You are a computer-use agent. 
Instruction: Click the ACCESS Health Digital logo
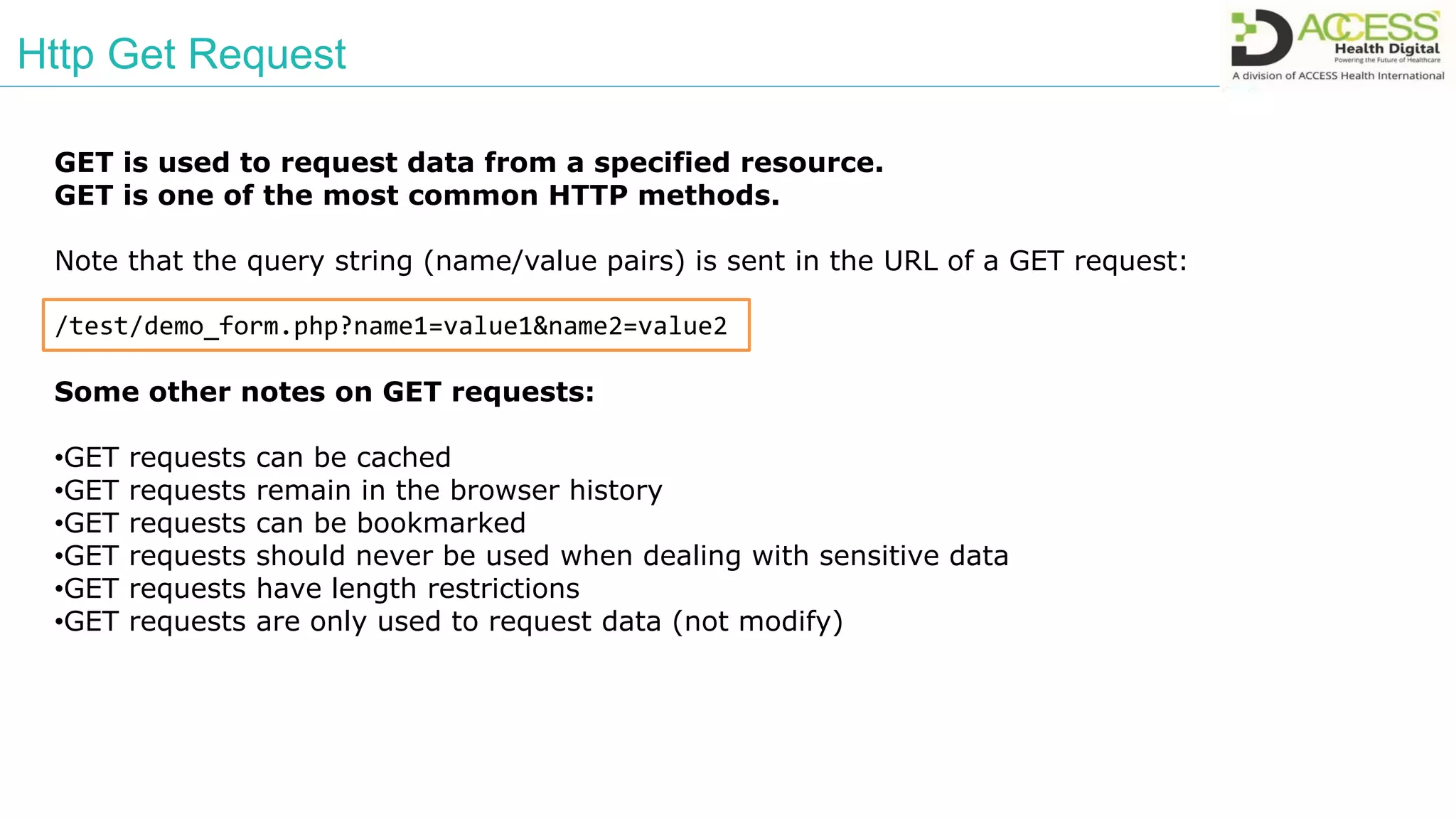point(1335,44)
